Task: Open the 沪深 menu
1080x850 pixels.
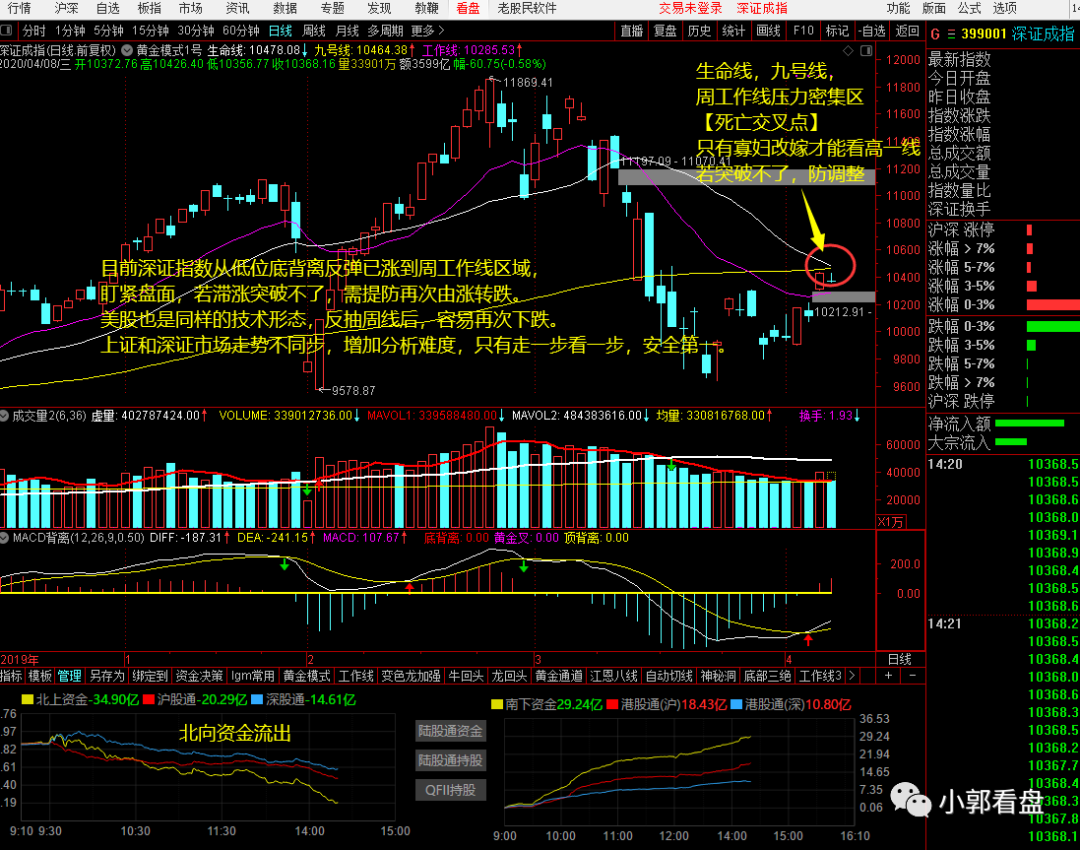Action: point(66,8)
